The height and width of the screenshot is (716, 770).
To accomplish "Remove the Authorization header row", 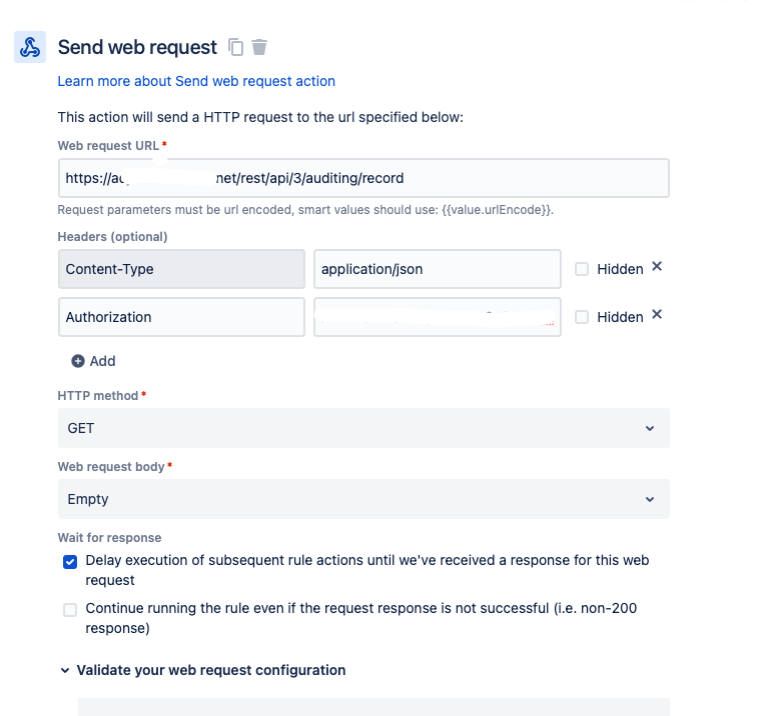I will [657, 314].
